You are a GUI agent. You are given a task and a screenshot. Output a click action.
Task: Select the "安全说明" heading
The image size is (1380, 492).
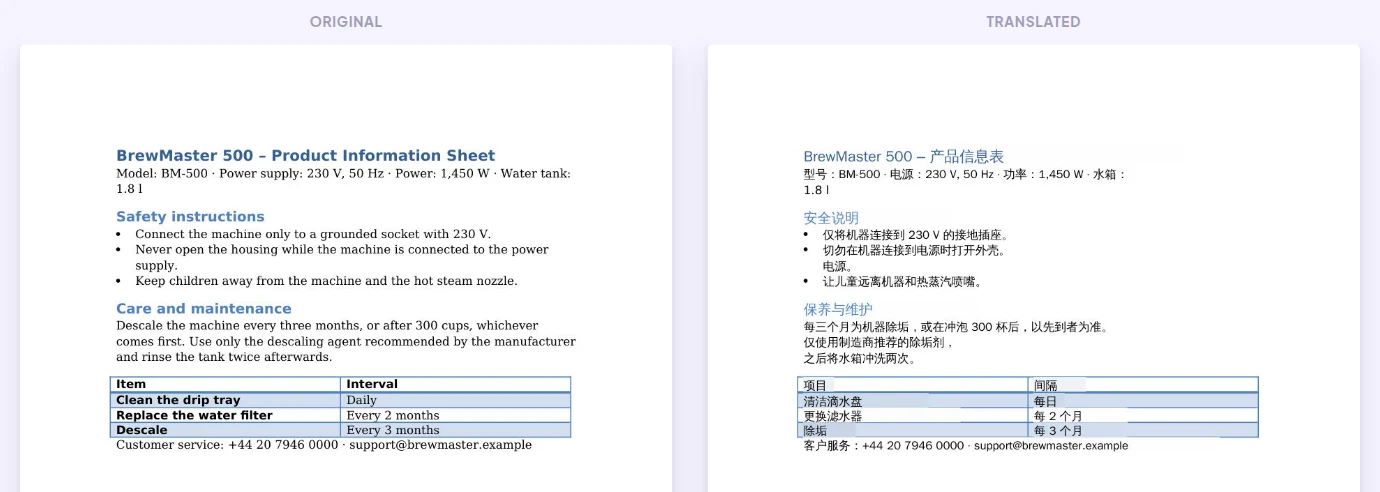pos(831,217)
